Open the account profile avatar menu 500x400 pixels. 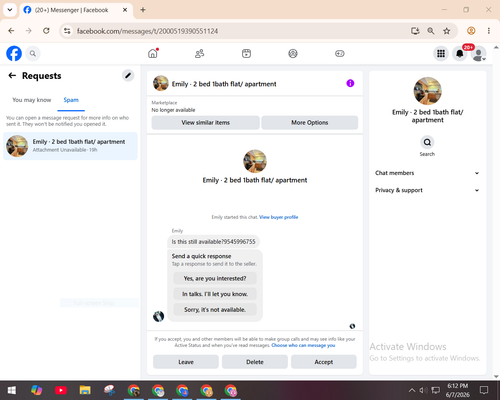(x=478, y=53)
